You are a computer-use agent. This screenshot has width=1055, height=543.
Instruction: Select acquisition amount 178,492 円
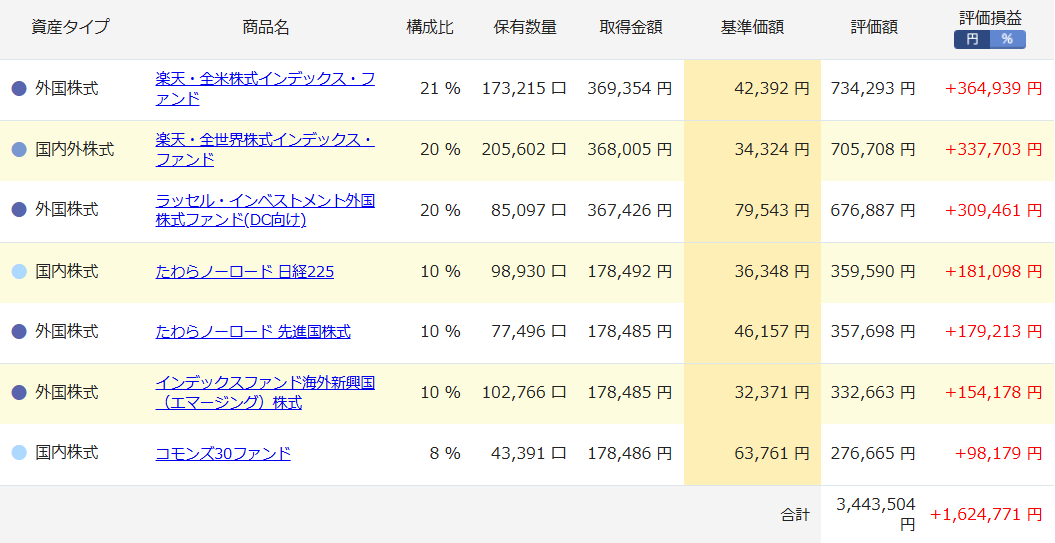coord(630,271)
